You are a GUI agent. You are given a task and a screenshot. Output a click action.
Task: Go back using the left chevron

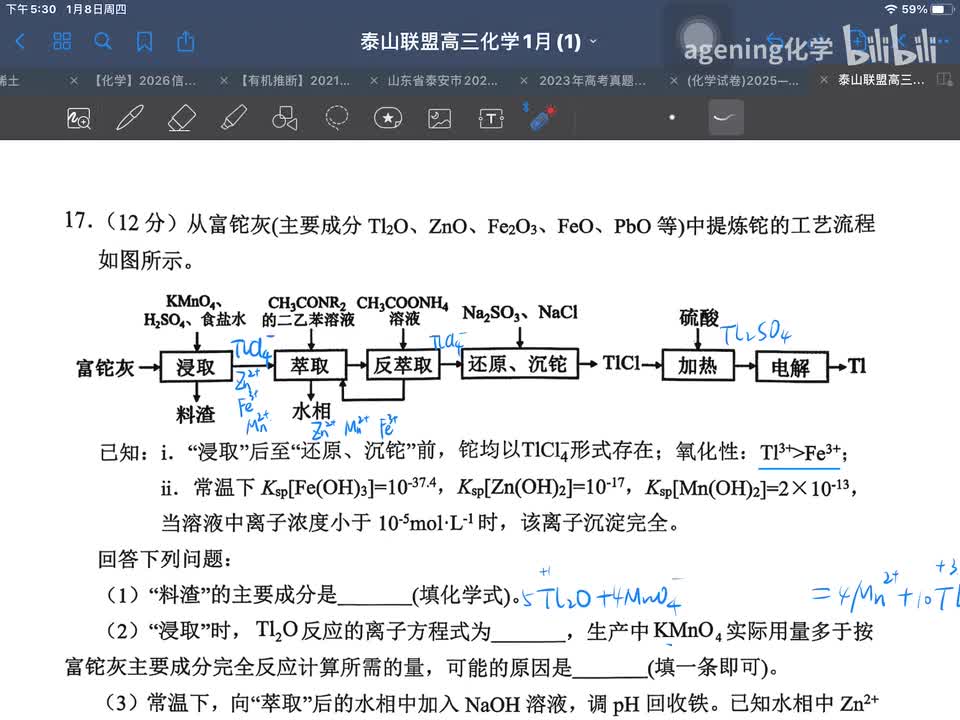[20, 42]
